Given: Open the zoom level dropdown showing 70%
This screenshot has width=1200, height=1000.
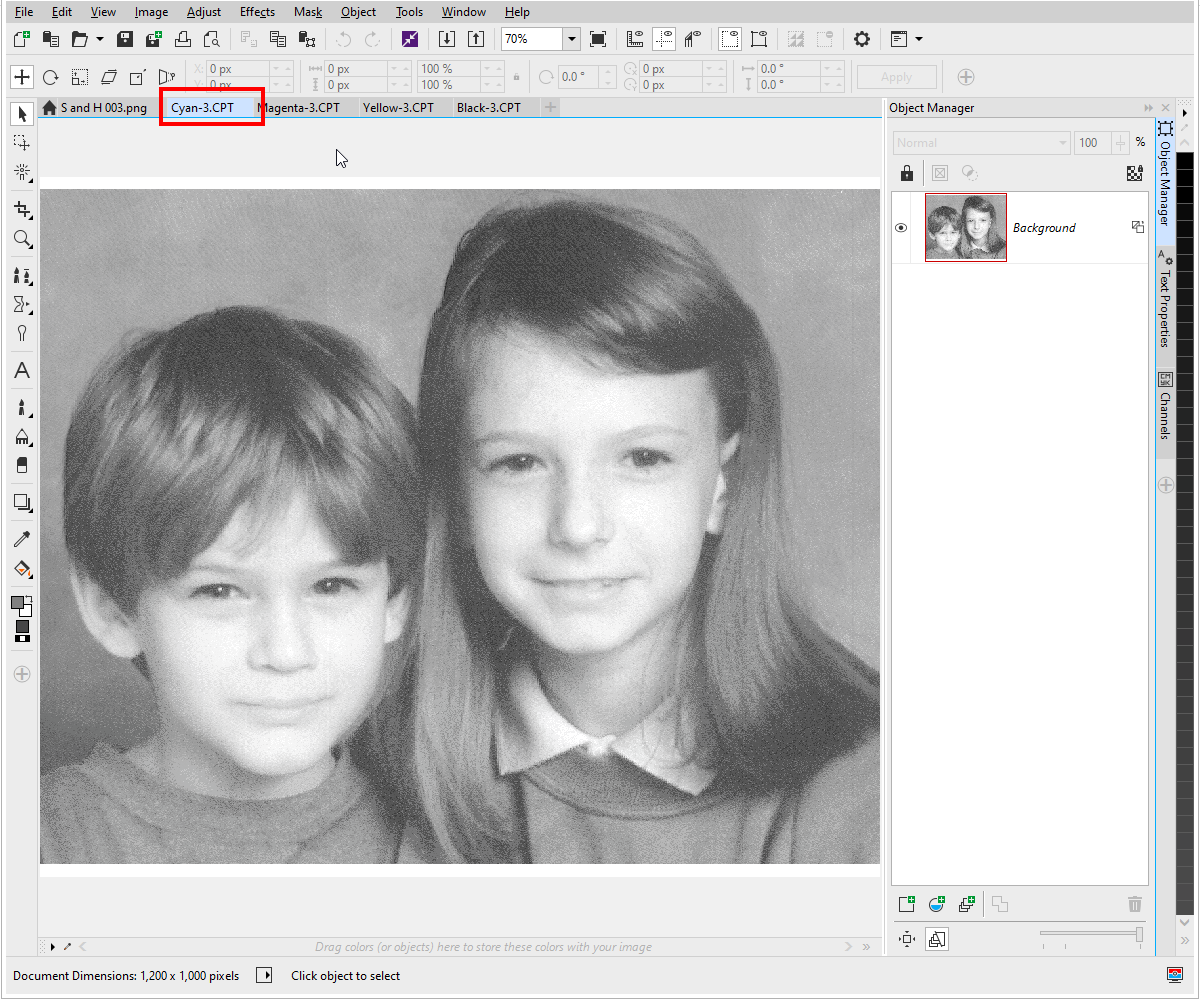Looking at the screenshot, I should [572, 38].
